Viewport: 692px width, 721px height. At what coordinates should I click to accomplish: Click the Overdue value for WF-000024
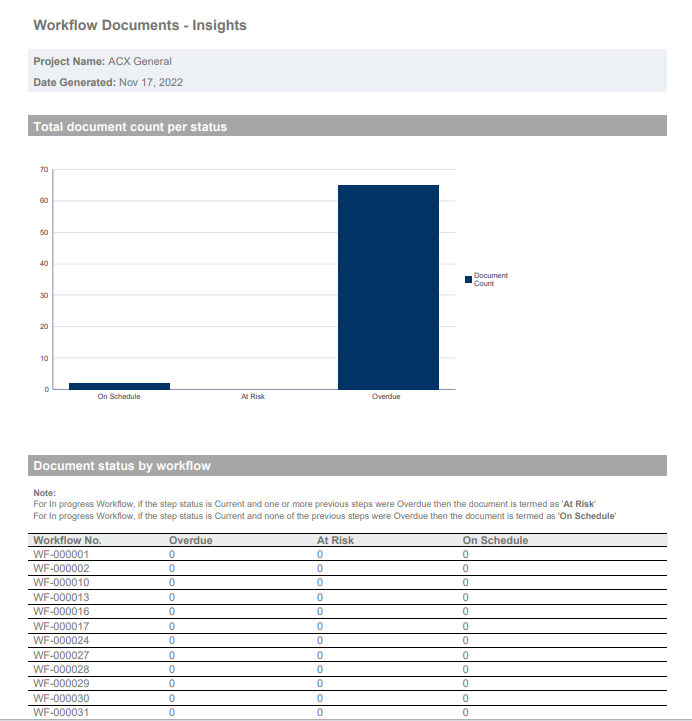[x=172, y=641]
